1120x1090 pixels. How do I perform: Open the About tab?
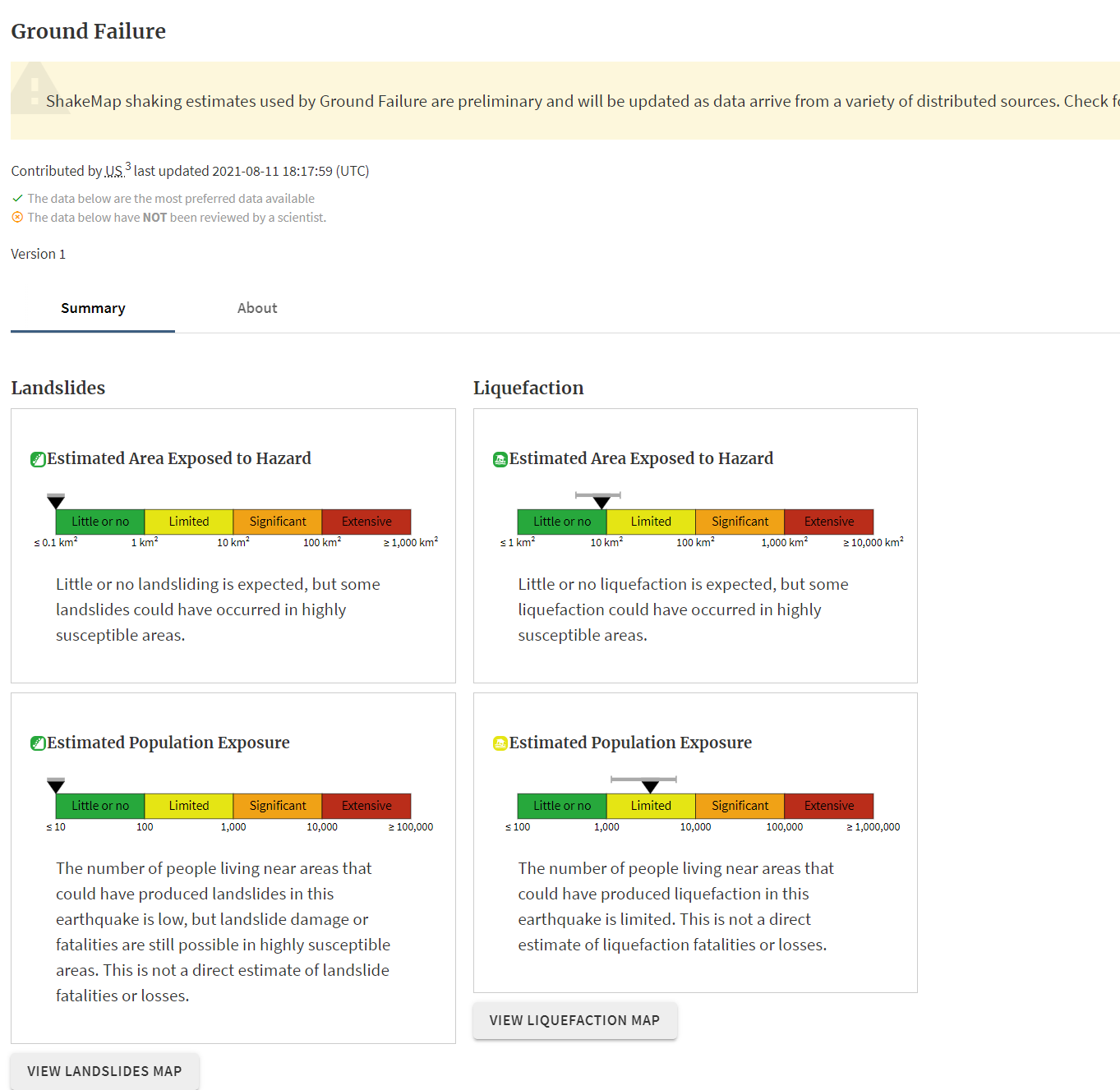pyautogui.click(x=257, y=309)
